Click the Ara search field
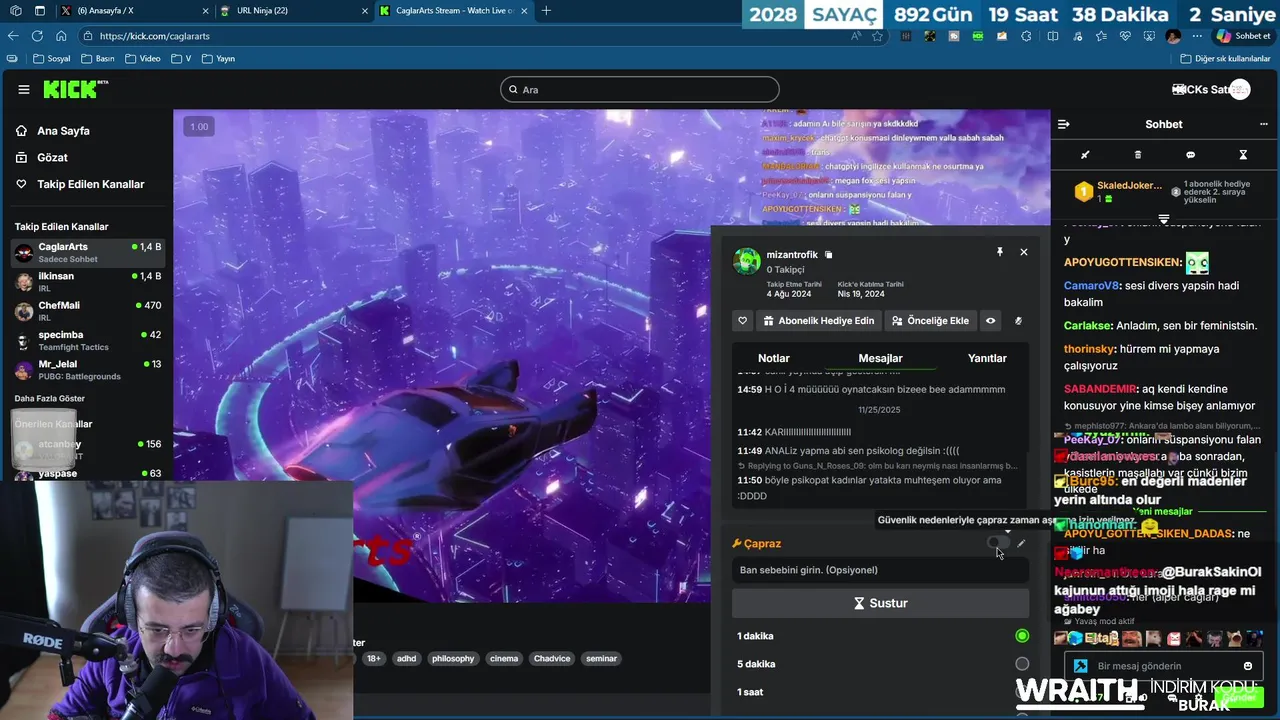1280x720 pixels. click(640, 89)
